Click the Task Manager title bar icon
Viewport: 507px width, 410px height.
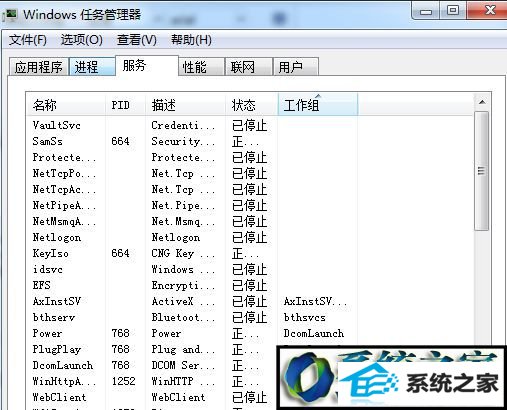[x=9, y=15]
